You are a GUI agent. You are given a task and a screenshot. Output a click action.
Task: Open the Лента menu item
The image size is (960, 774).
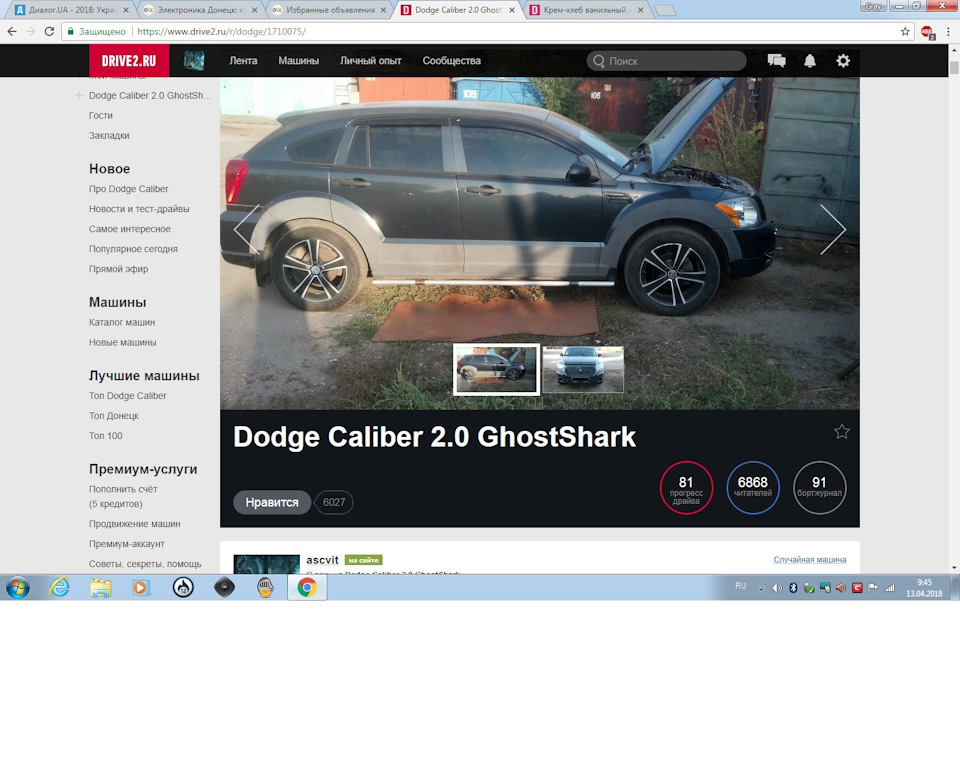pos(243,61)
